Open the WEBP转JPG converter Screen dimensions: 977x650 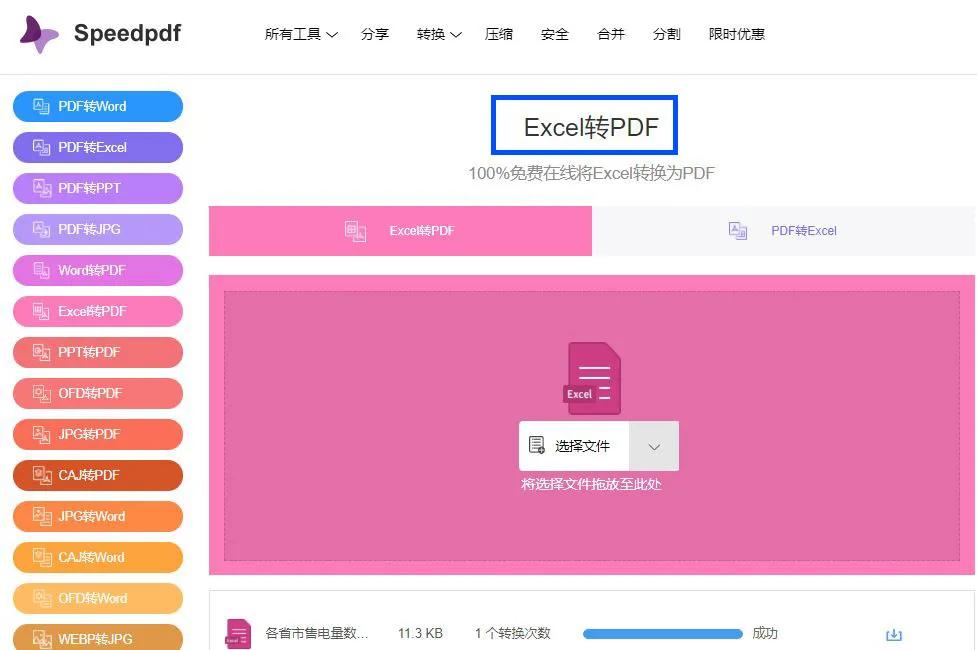coord(97,638)
